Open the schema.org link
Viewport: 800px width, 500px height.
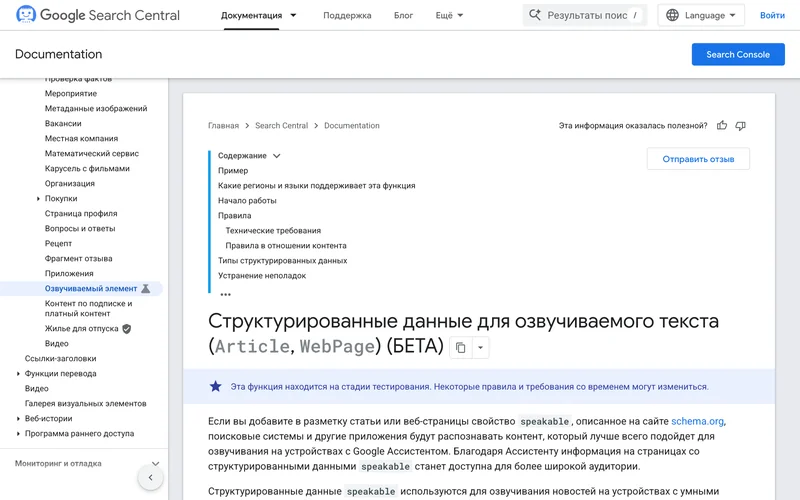[x=697, y=421]
